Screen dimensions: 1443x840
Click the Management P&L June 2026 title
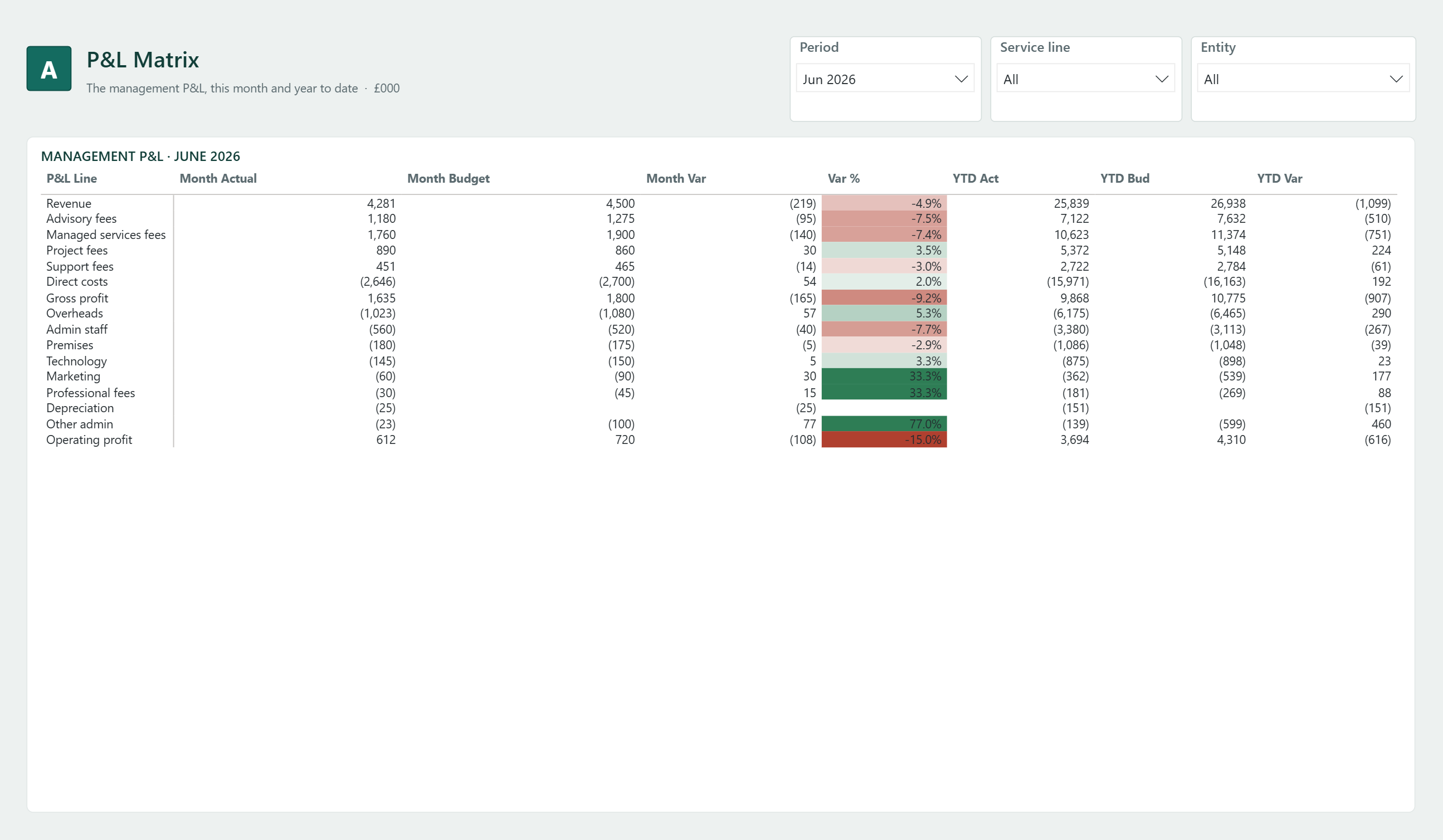coord(140,157)
